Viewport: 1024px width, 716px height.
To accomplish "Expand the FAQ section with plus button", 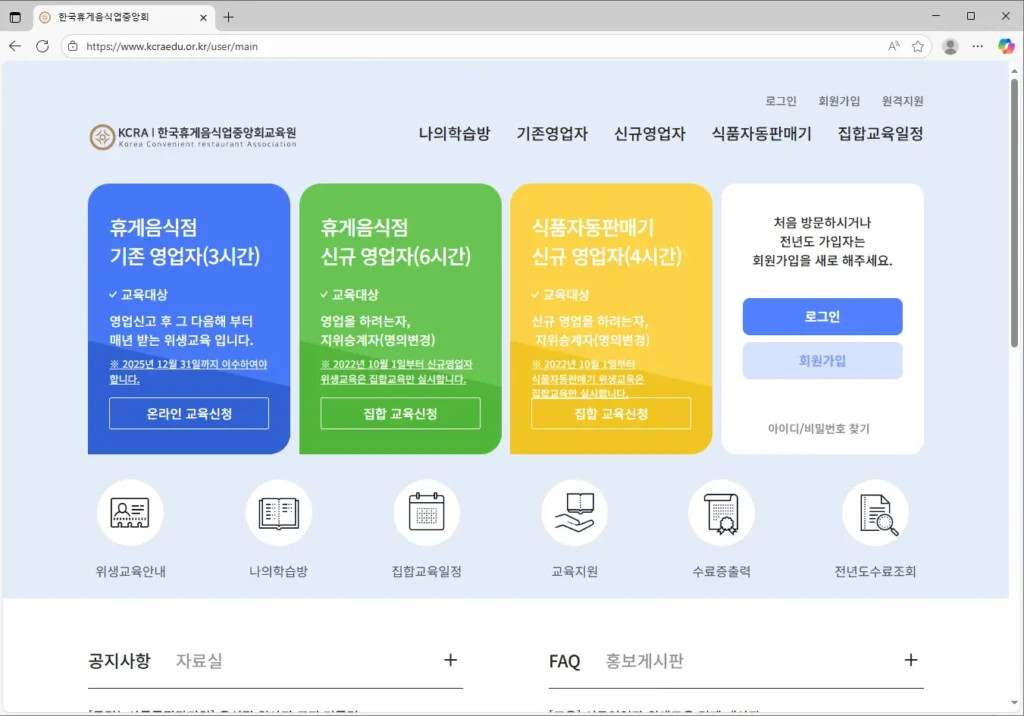I will click(x=910, y=660).
